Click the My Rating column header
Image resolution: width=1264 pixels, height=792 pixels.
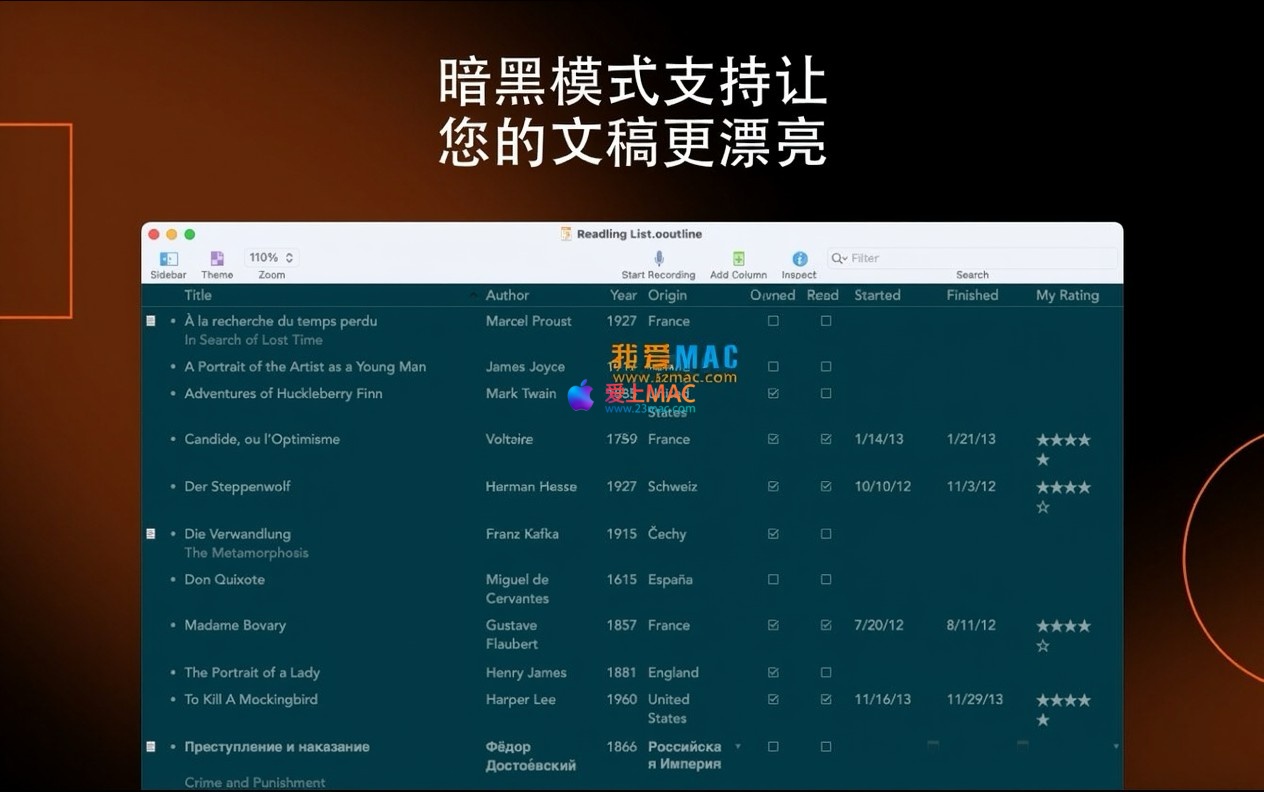pos(1067,295)
